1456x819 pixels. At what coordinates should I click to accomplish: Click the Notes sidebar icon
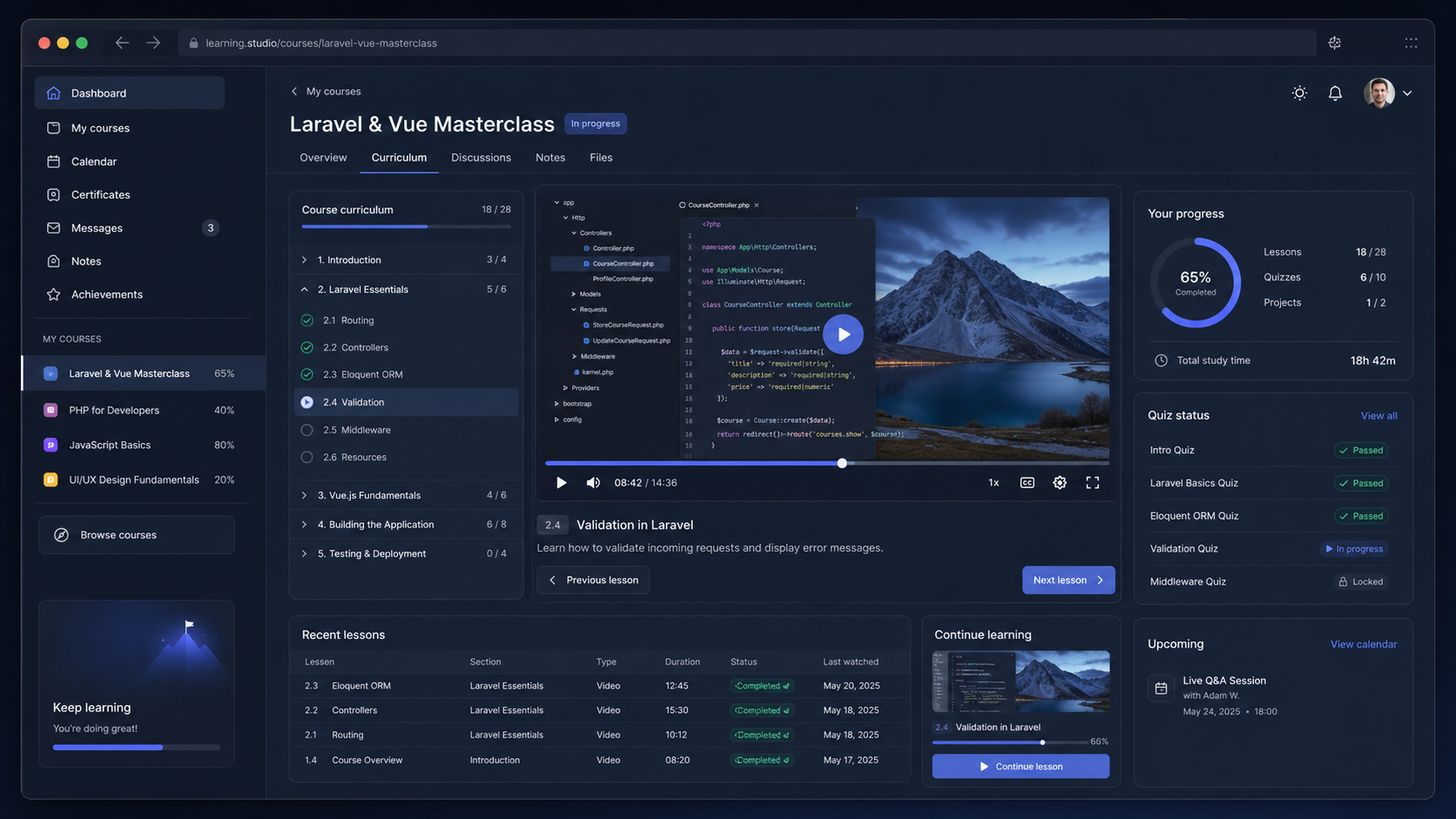(x=53, y=261)
